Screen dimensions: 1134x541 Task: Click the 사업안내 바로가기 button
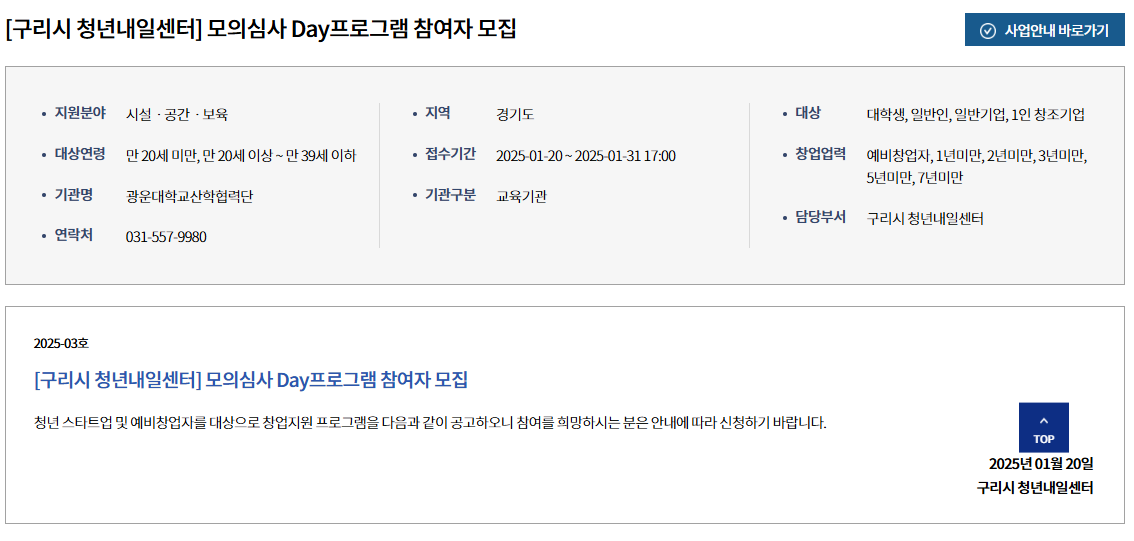point(1044,30)
